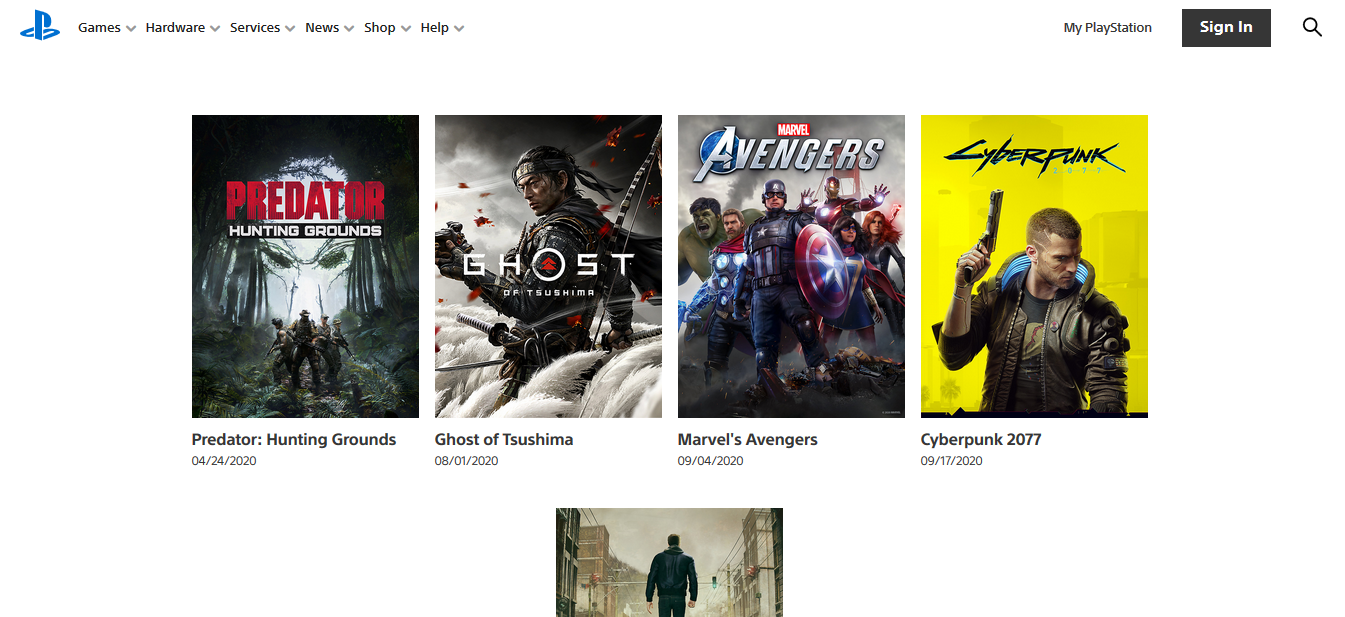1345x617 pixels.
Task: Click the Cyberpunk 2077 title link
Action: pyautogui.click(x=981, y=440)
